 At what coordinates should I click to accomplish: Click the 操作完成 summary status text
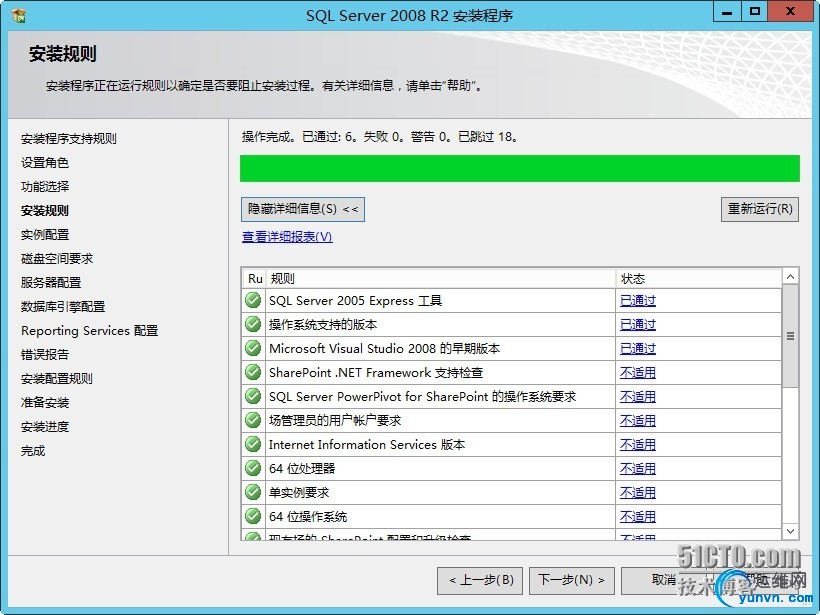[x=380, y=137]
